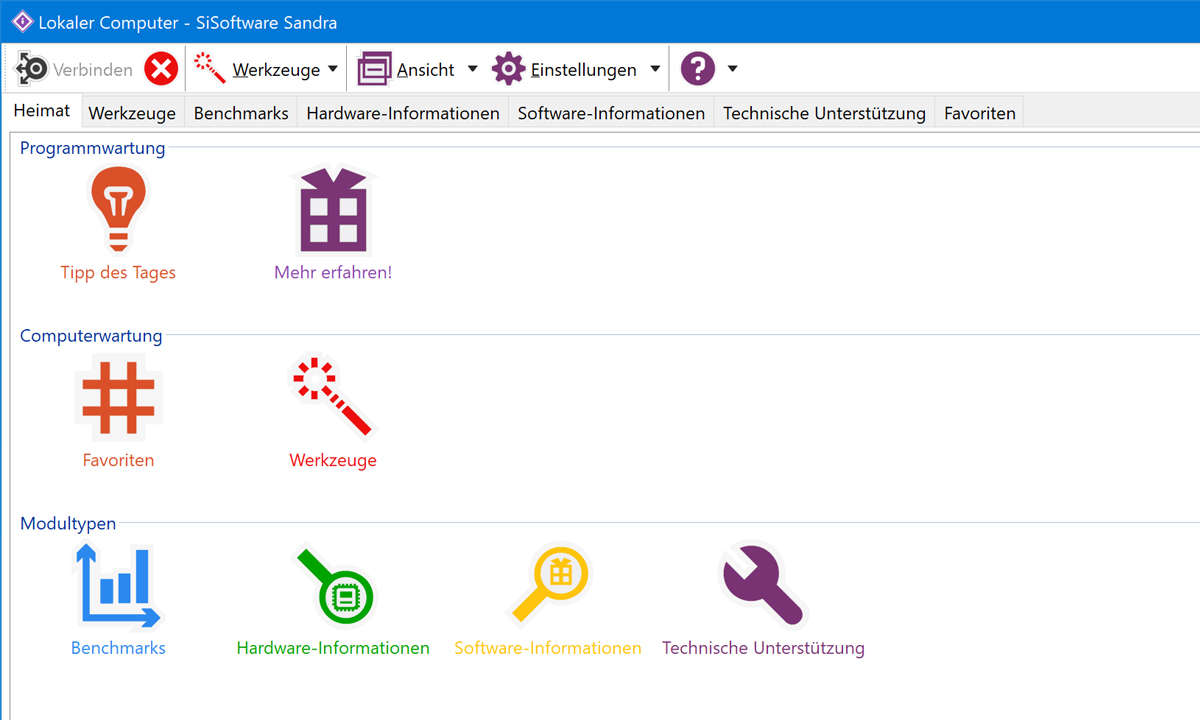
Task: Click the yellow Software-Informationen label
Action: [548, 648]
